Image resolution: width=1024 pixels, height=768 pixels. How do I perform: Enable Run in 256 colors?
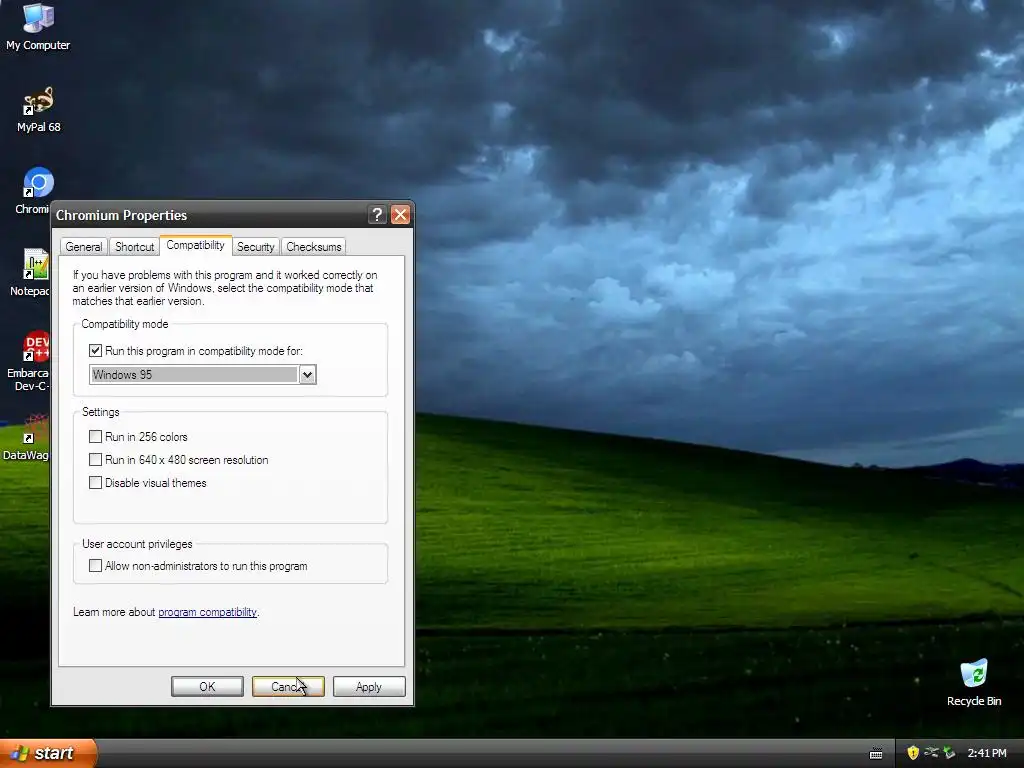pos(95,436)
